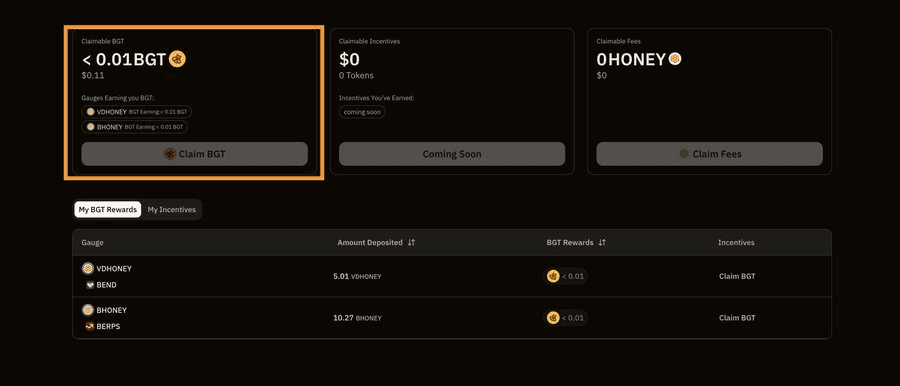
Task: Claim BGT for the VDHONEY gauge row
Action: click(x=737, y=276)
